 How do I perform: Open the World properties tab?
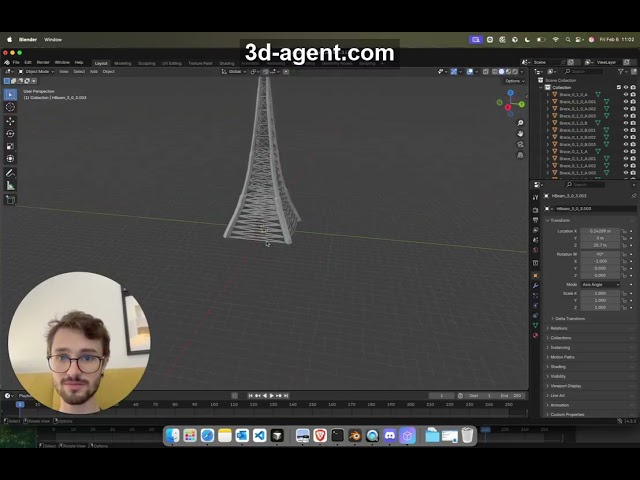pos(536,250)
